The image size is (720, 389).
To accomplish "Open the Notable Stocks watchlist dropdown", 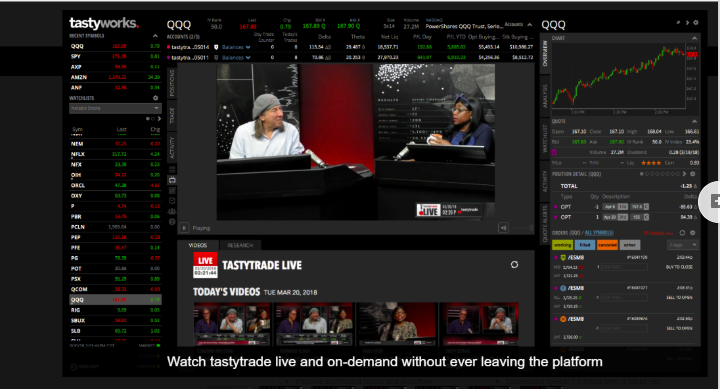I will [115, 108].
